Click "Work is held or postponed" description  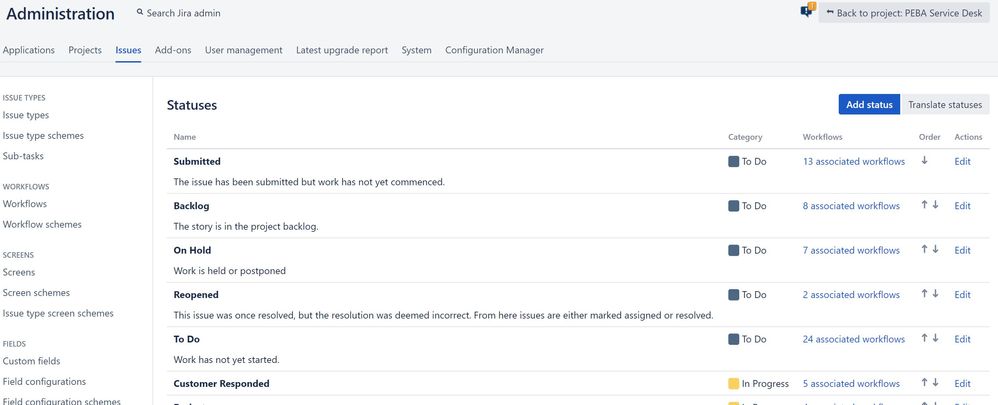tap(230, 271)
